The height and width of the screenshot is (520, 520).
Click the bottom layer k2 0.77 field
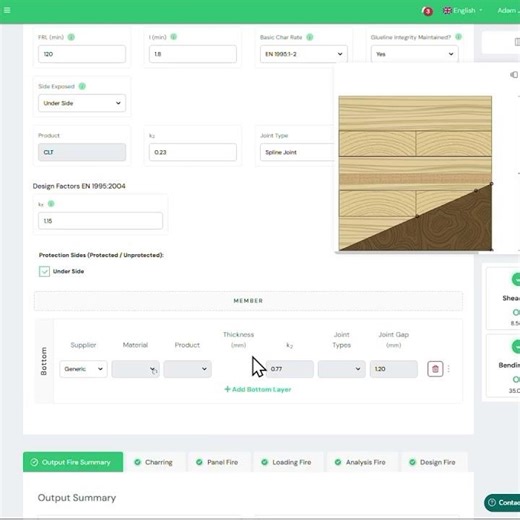290,369
